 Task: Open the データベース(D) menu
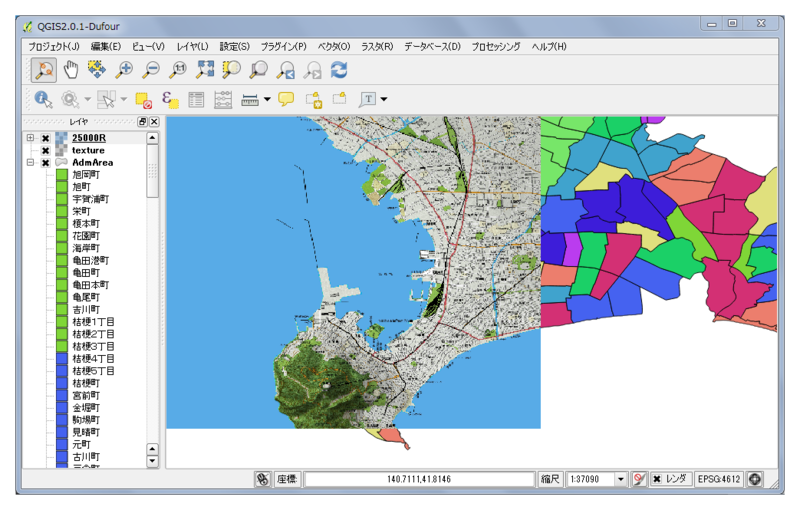coord(432,46)
